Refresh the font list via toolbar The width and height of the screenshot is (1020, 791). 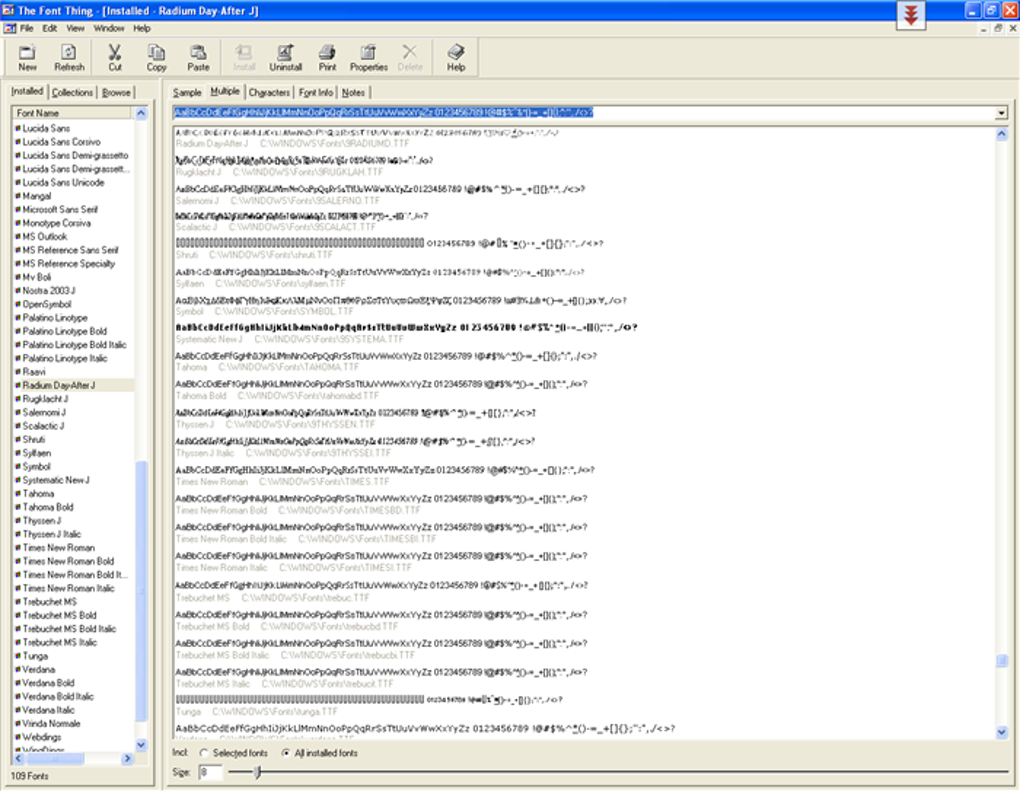point(69,57)
